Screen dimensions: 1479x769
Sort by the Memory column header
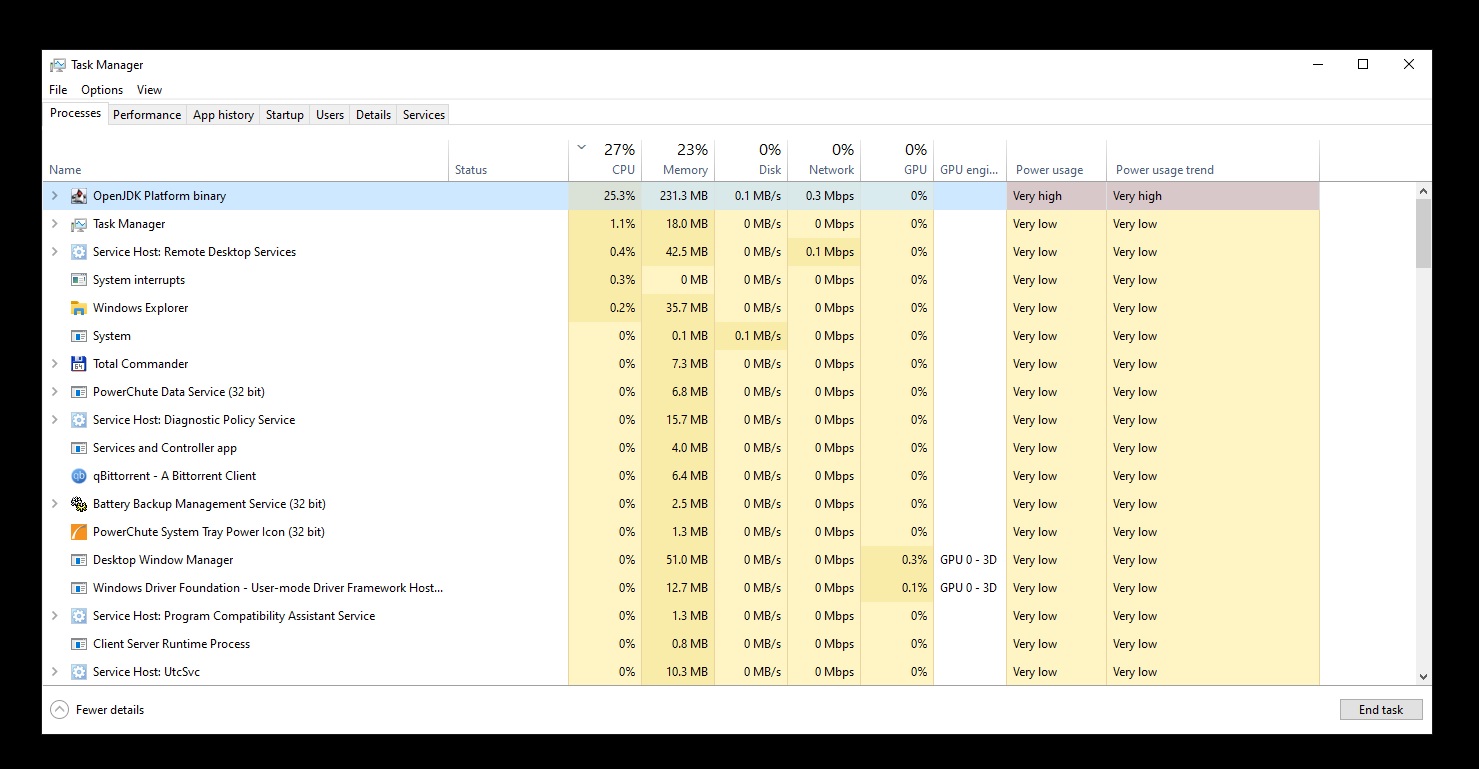click(678, 160)
